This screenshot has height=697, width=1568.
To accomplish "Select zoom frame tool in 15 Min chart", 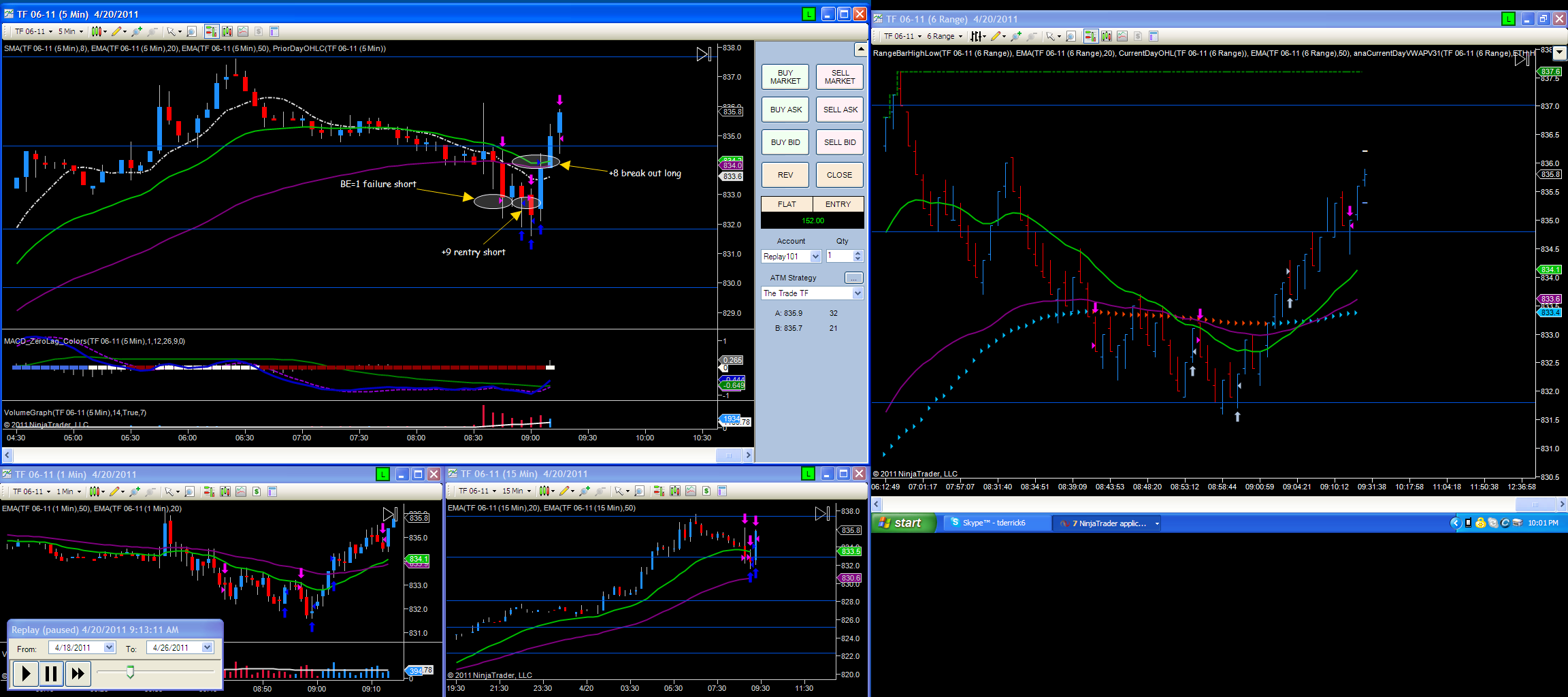I will (640, 491).
